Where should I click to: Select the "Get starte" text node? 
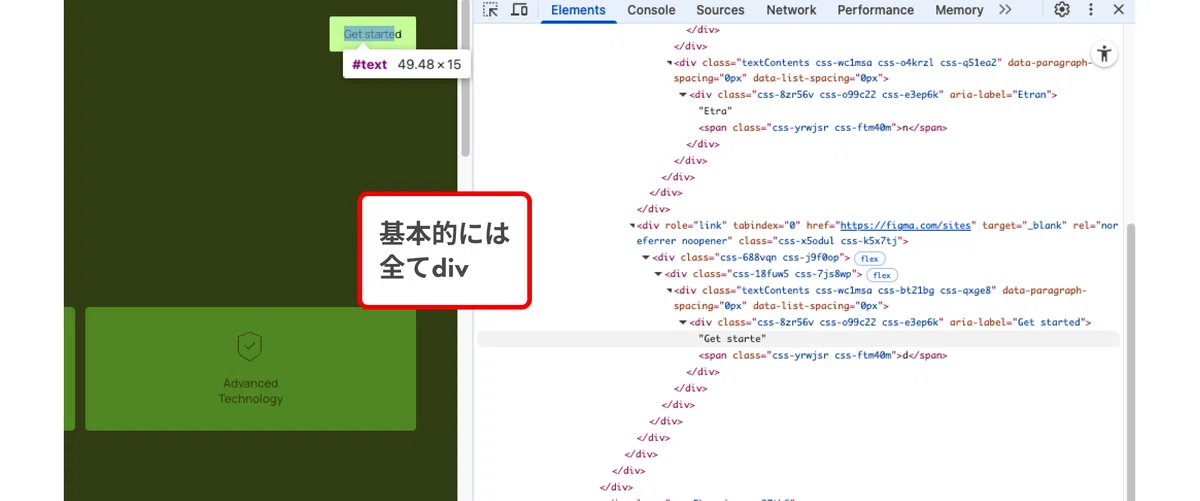[732, 339]
